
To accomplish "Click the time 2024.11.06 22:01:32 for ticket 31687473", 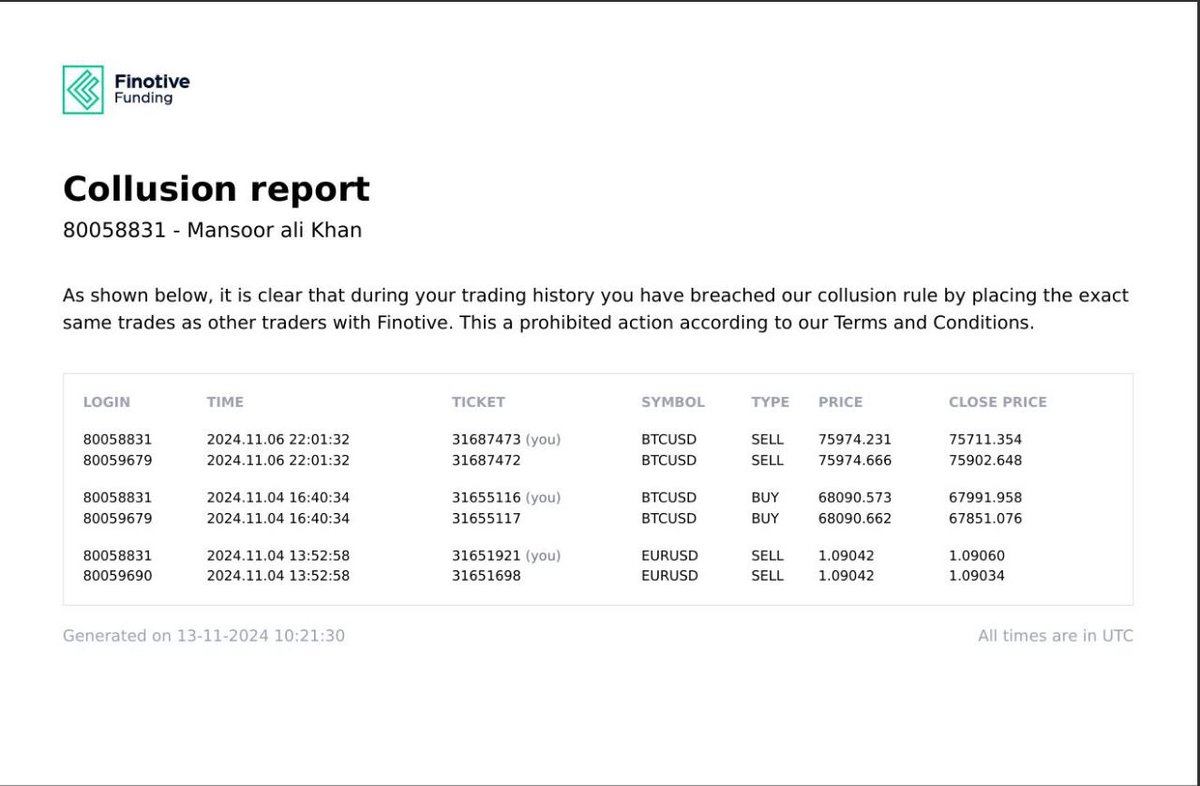I will (278, 439).
